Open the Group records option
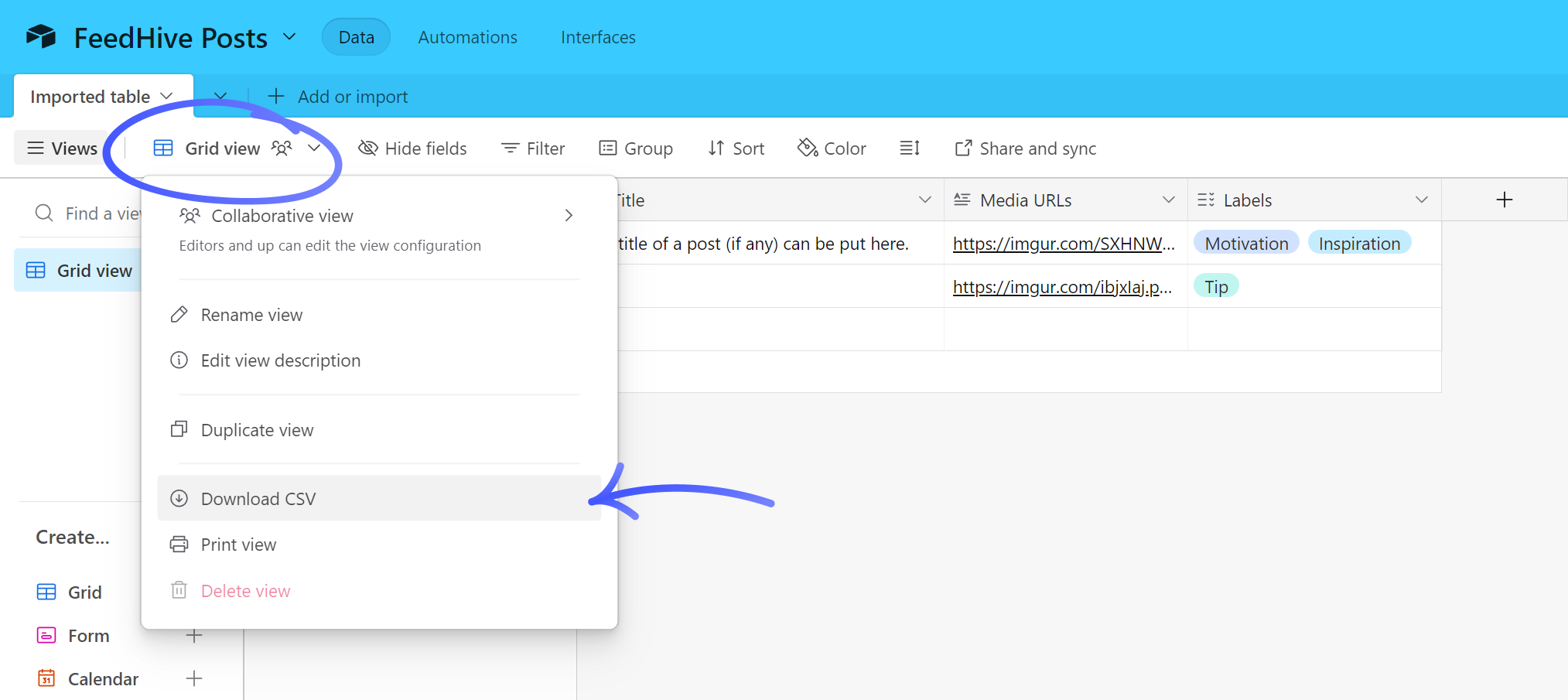The image size is (1568, 700). (x=636, y=148)
